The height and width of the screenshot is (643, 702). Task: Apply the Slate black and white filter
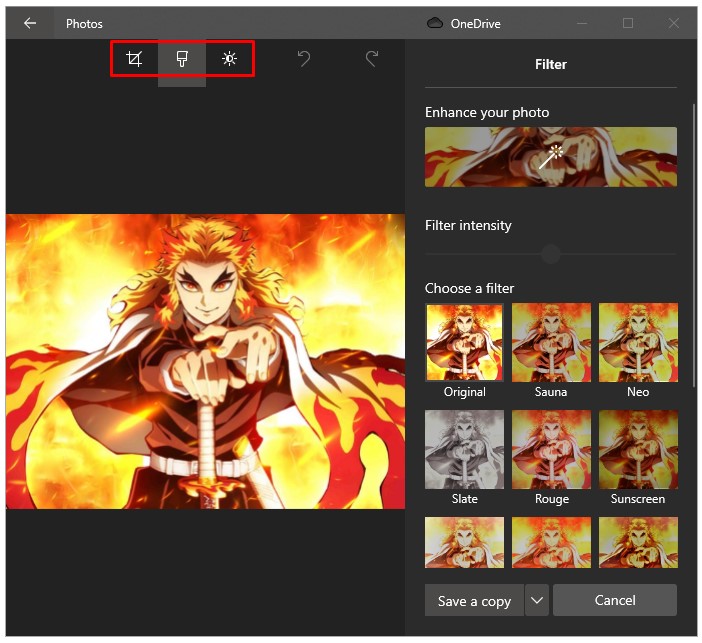464,450
